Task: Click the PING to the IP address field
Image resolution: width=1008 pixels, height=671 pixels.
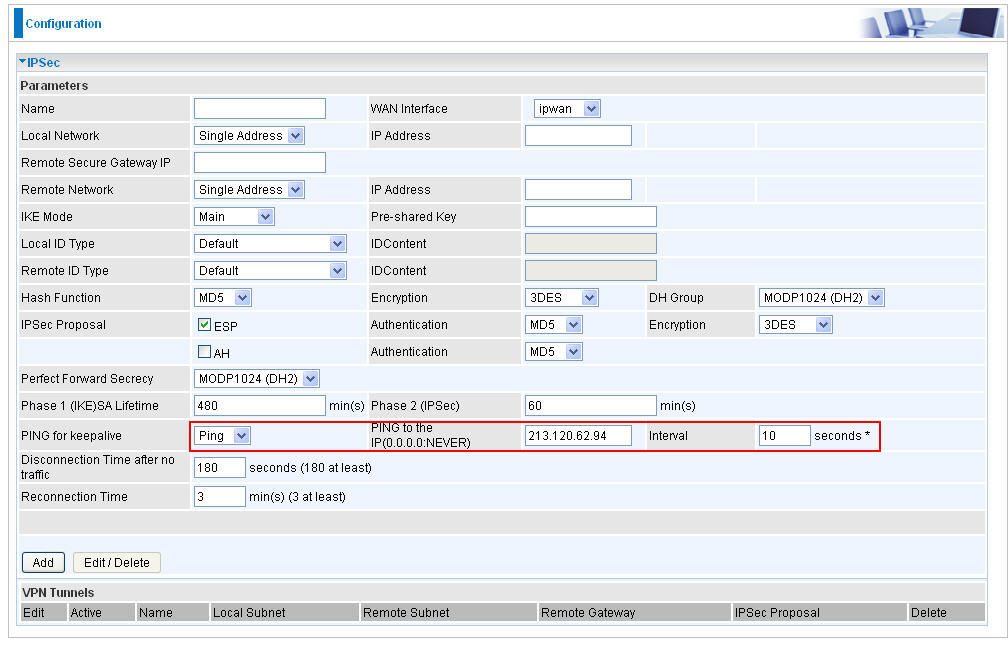Action: [x=578, y=436]
